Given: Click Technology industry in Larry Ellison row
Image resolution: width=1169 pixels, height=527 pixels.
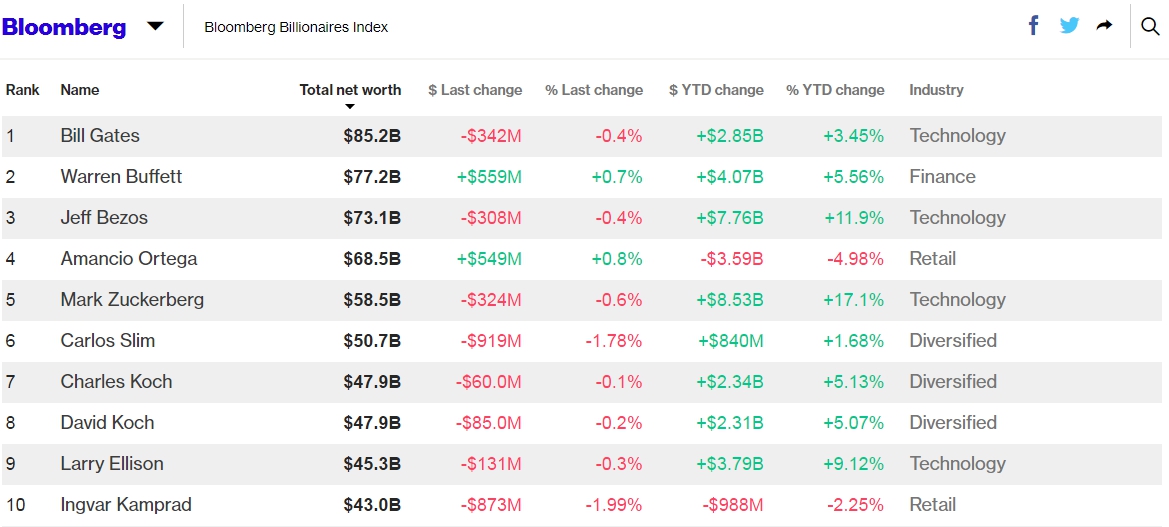Looking at the screenshot, I should click(957, 464).
